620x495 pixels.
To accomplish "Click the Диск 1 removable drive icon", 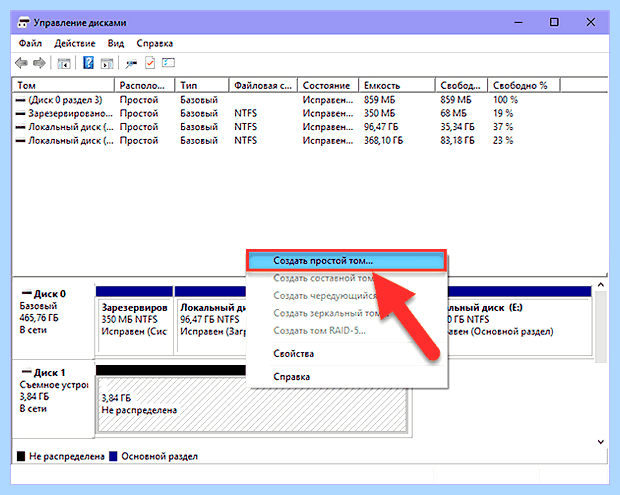I will point(26,372).
